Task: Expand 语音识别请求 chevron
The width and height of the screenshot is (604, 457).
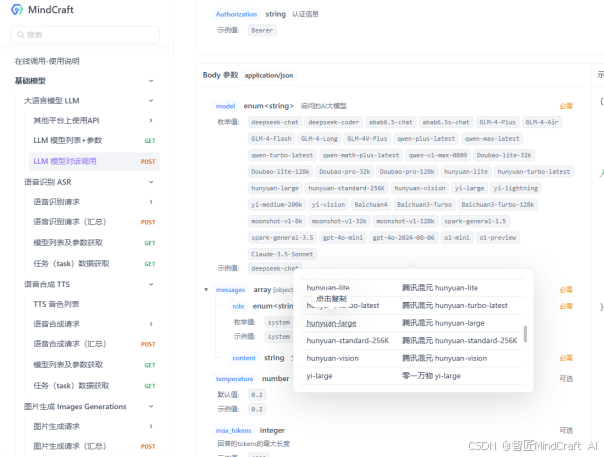Action: (x=151, y=202)
